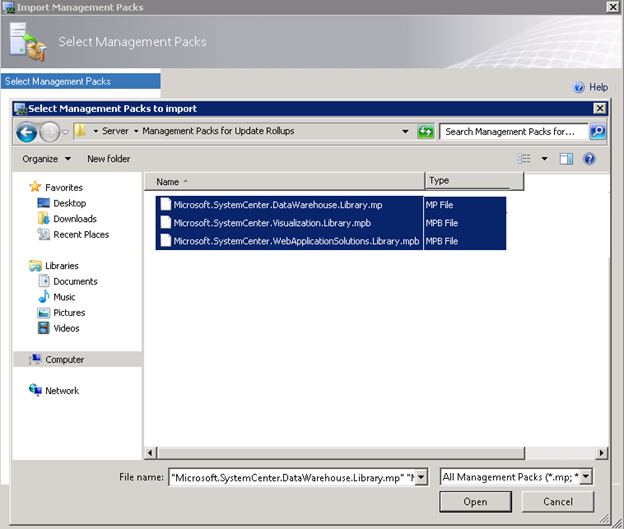Select the Select Management Packs wizard step
The height and width of the screenshot is (529, 624).
coord(81,81)
